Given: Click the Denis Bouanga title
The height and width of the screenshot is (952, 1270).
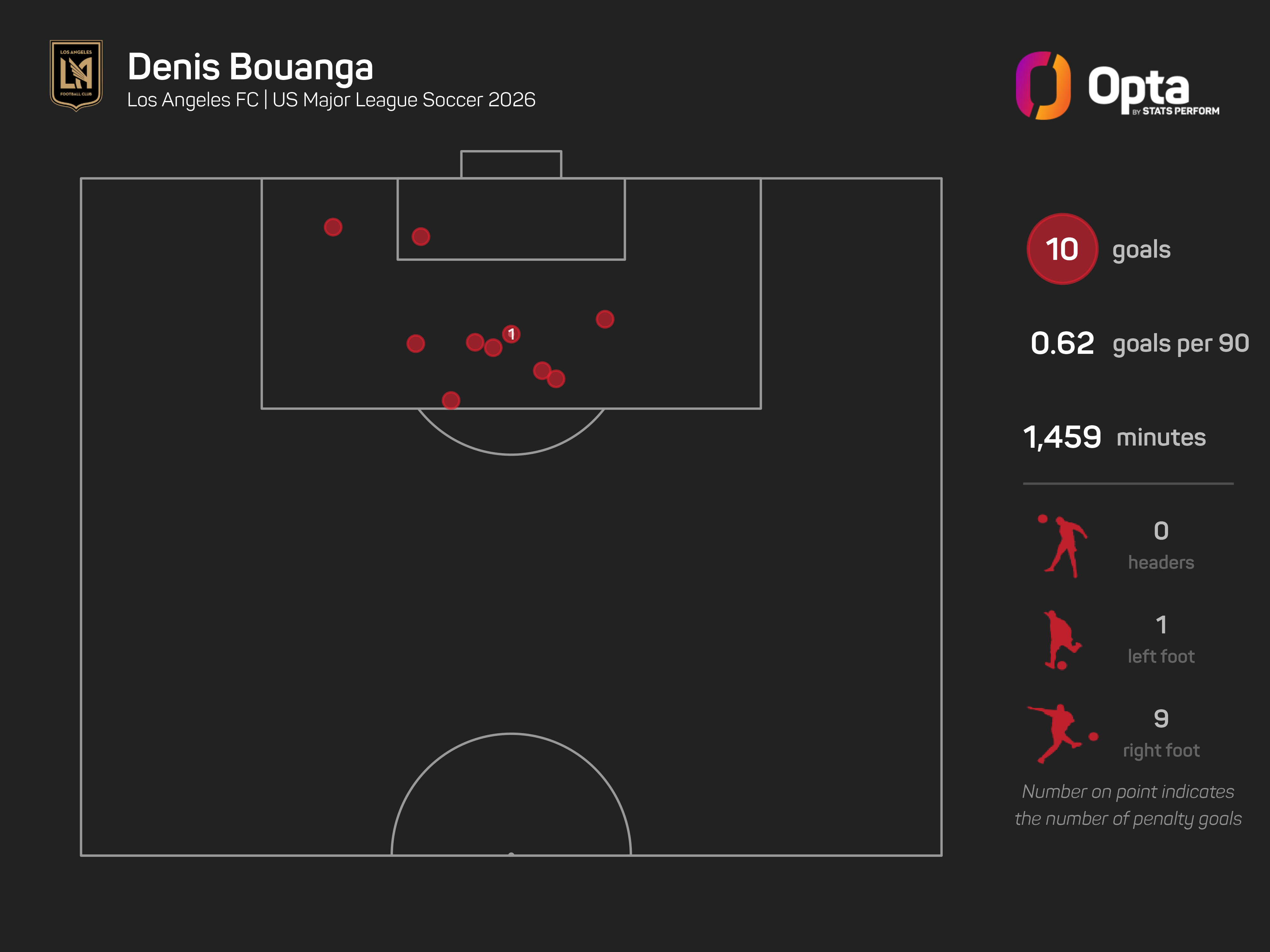Looking at the screenshot, I should [x=250, y=68].
